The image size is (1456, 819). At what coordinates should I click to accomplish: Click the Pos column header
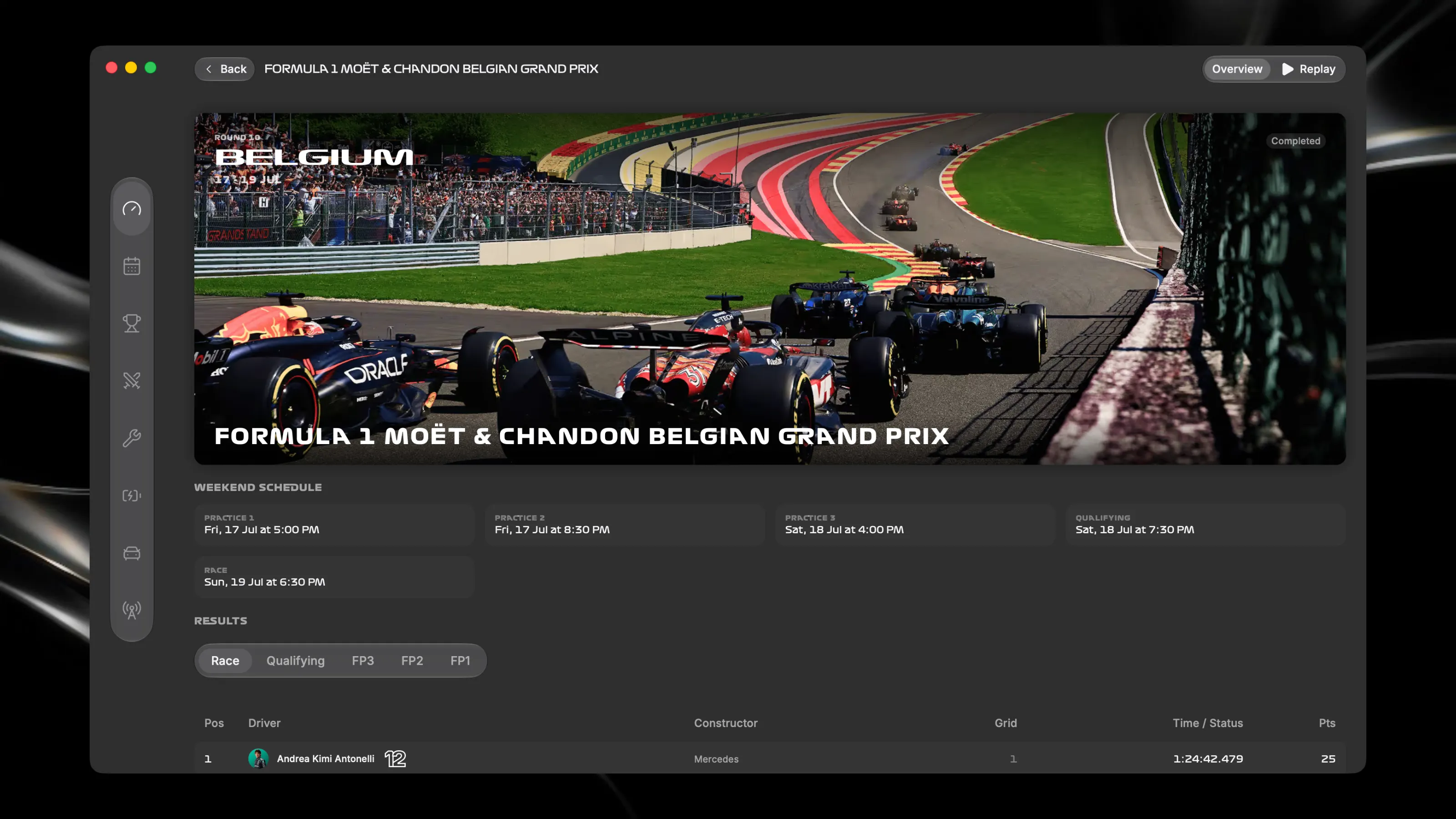tap(214, 723)
